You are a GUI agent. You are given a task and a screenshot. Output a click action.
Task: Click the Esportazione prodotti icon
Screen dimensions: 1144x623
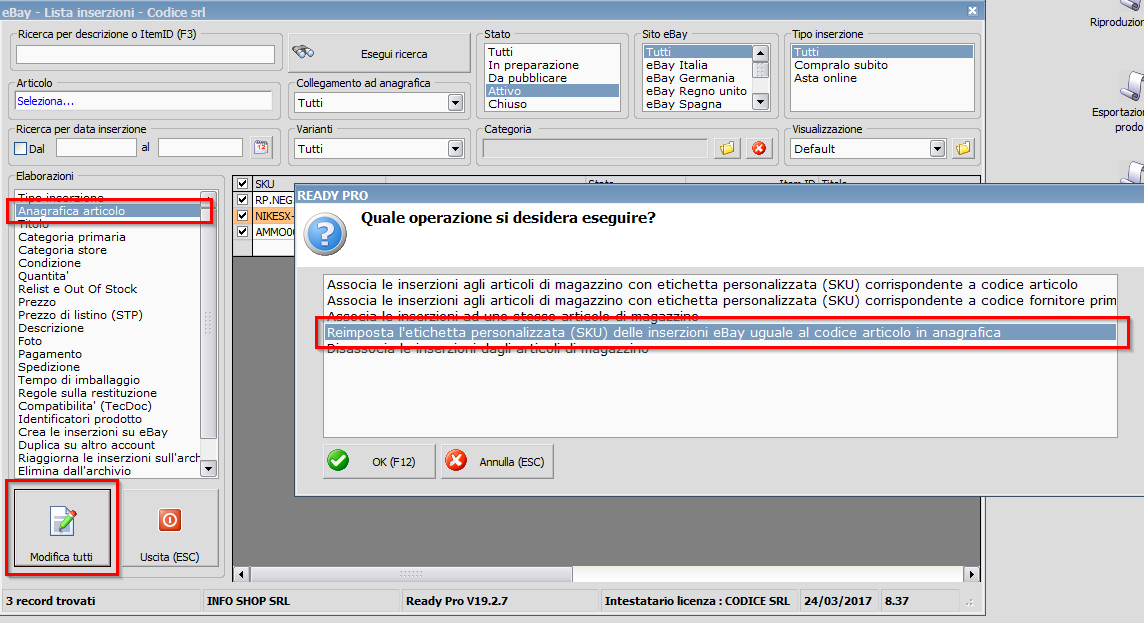click(x=1132, y=87)
